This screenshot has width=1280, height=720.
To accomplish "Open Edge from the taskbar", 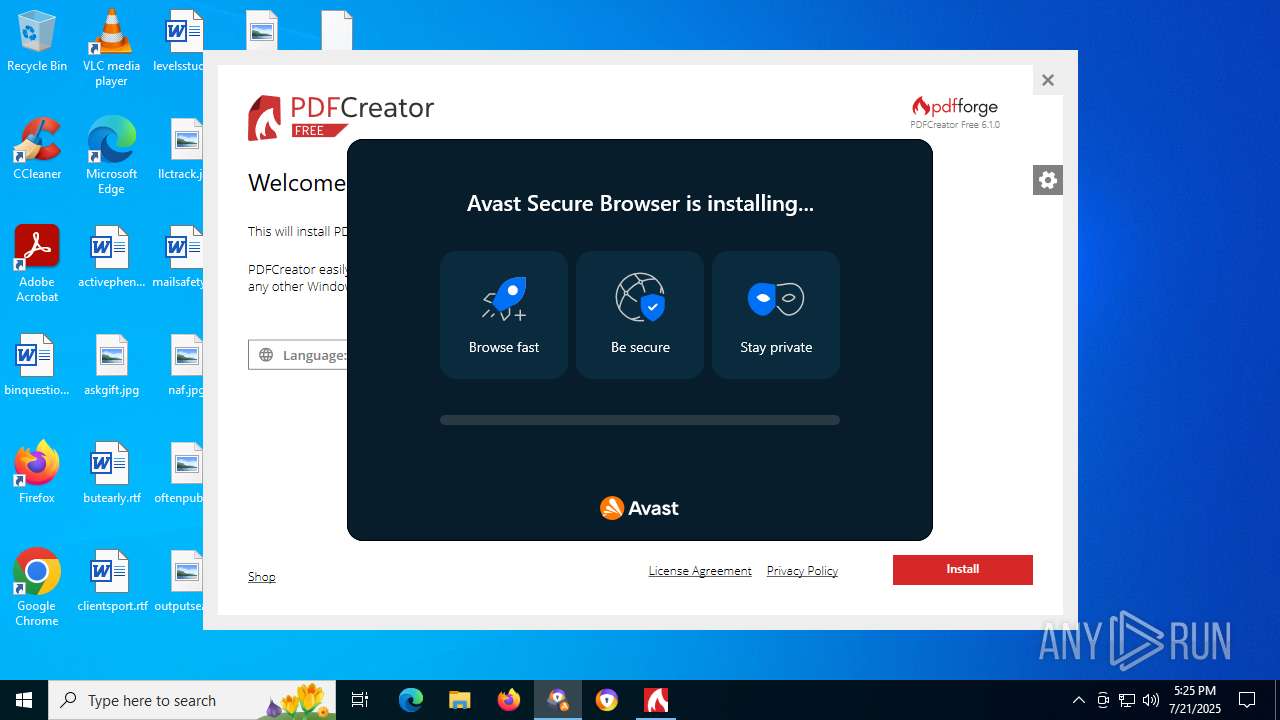I will (411, 700).
